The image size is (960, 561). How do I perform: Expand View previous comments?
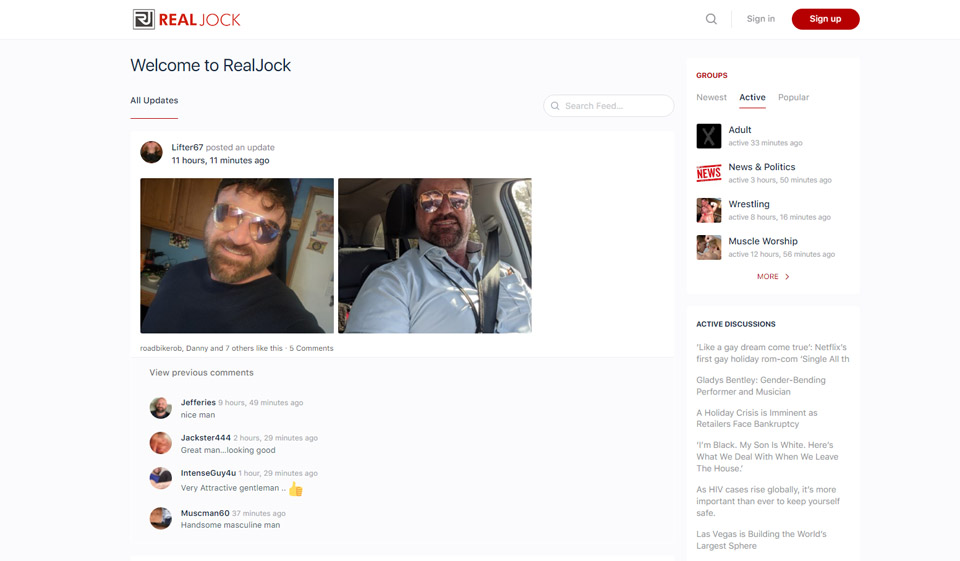201,373
